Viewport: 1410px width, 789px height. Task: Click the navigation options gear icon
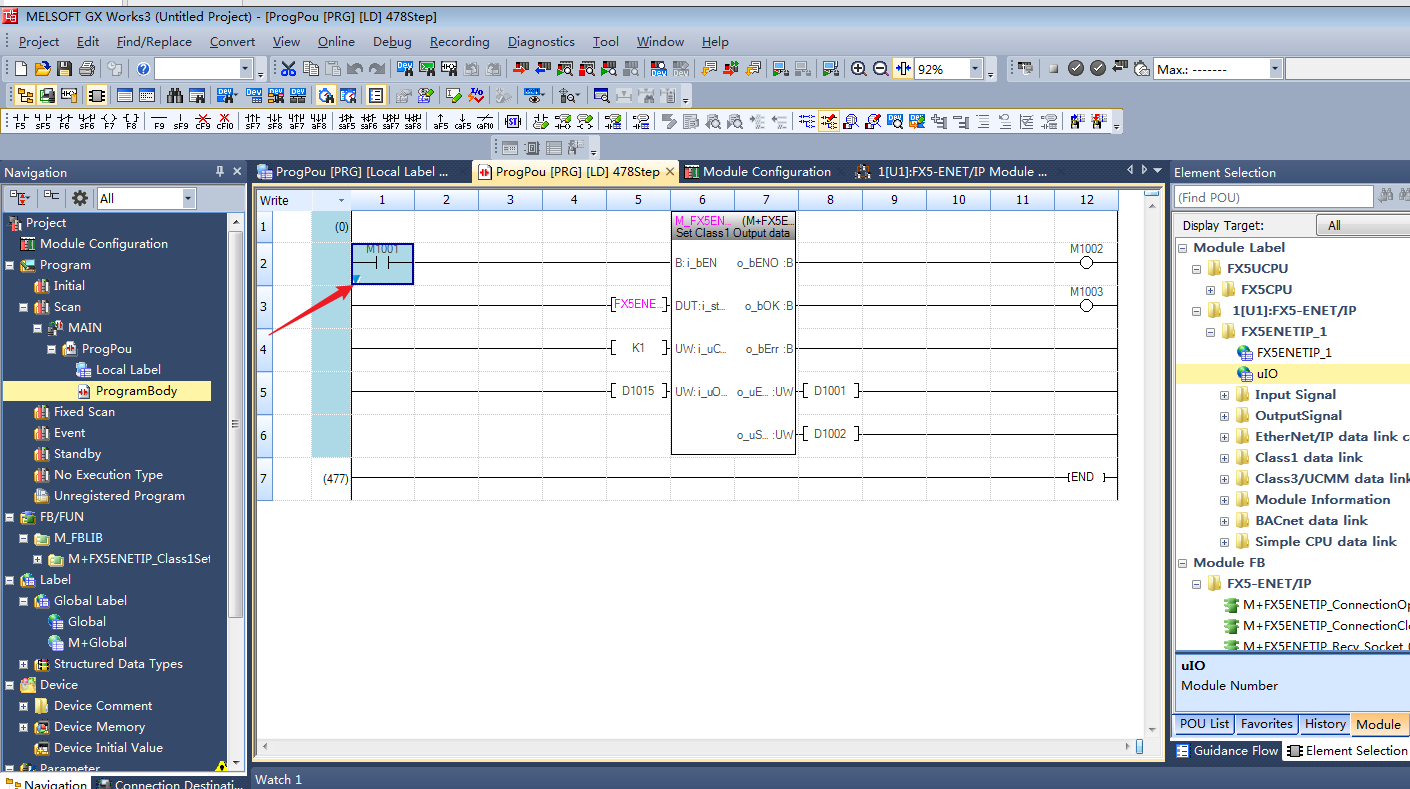coord(80,198)
